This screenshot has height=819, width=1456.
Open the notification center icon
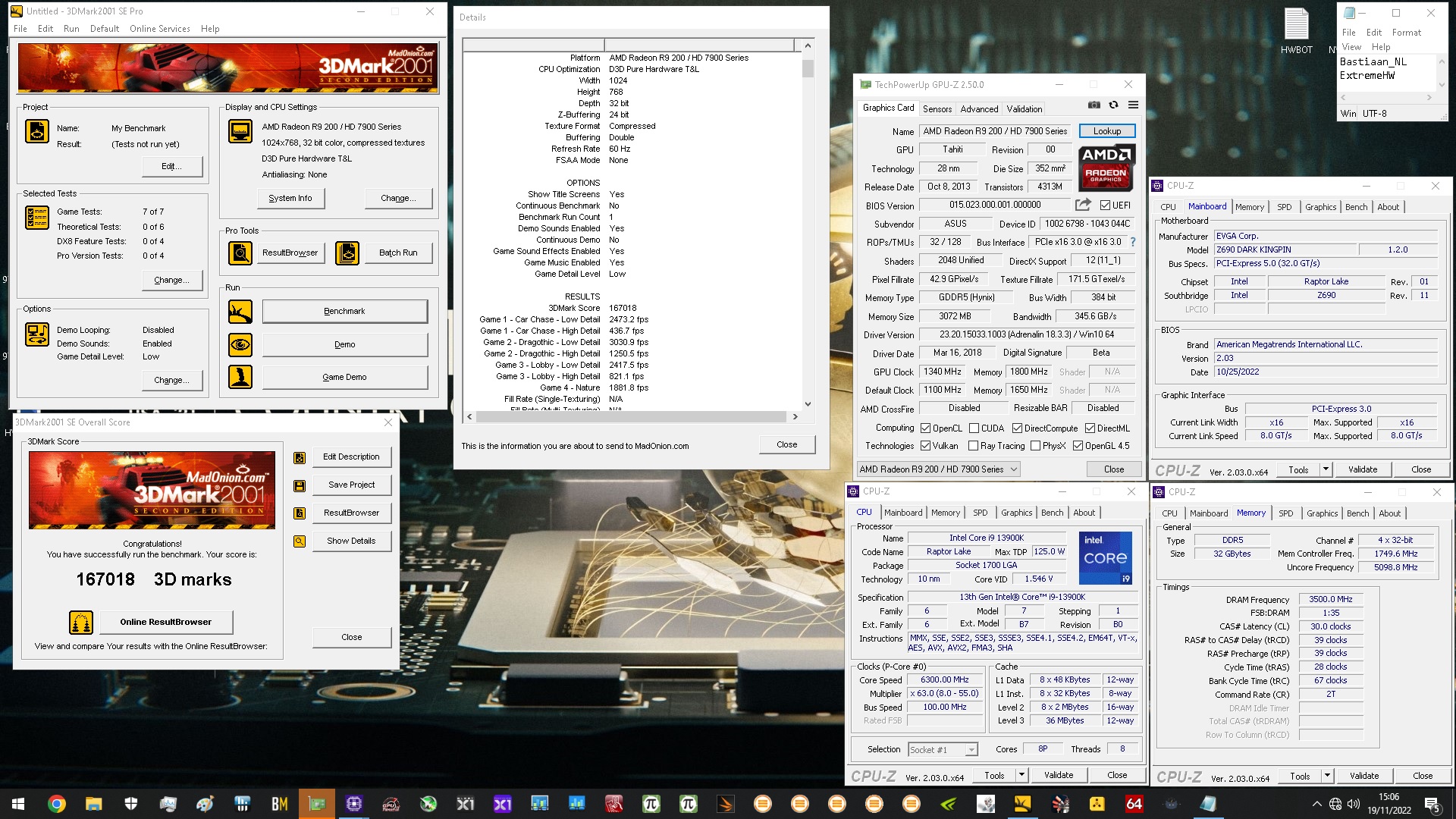[1432, 804]
